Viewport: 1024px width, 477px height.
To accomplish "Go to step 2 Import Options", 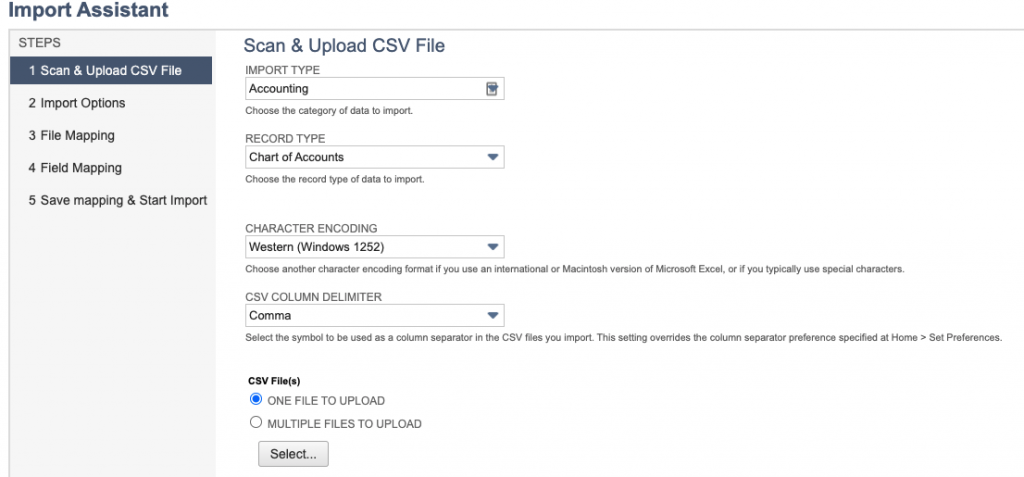I will coord(77,103).
